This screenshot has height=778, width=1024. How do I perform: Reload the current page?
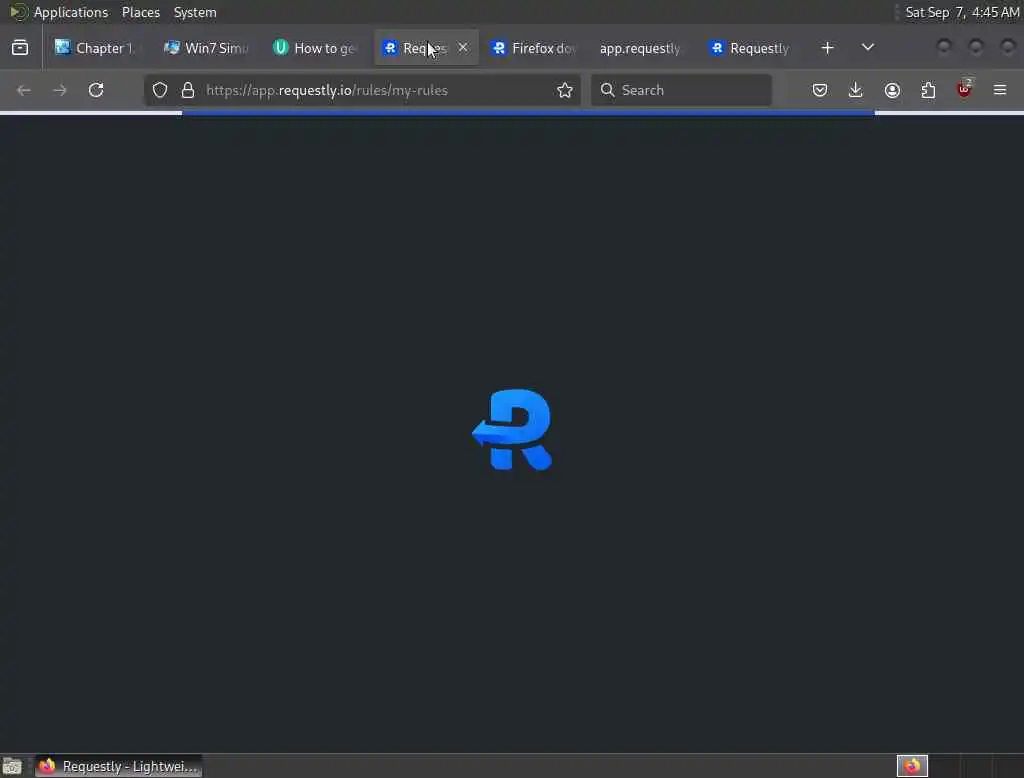tap(96, 90)
